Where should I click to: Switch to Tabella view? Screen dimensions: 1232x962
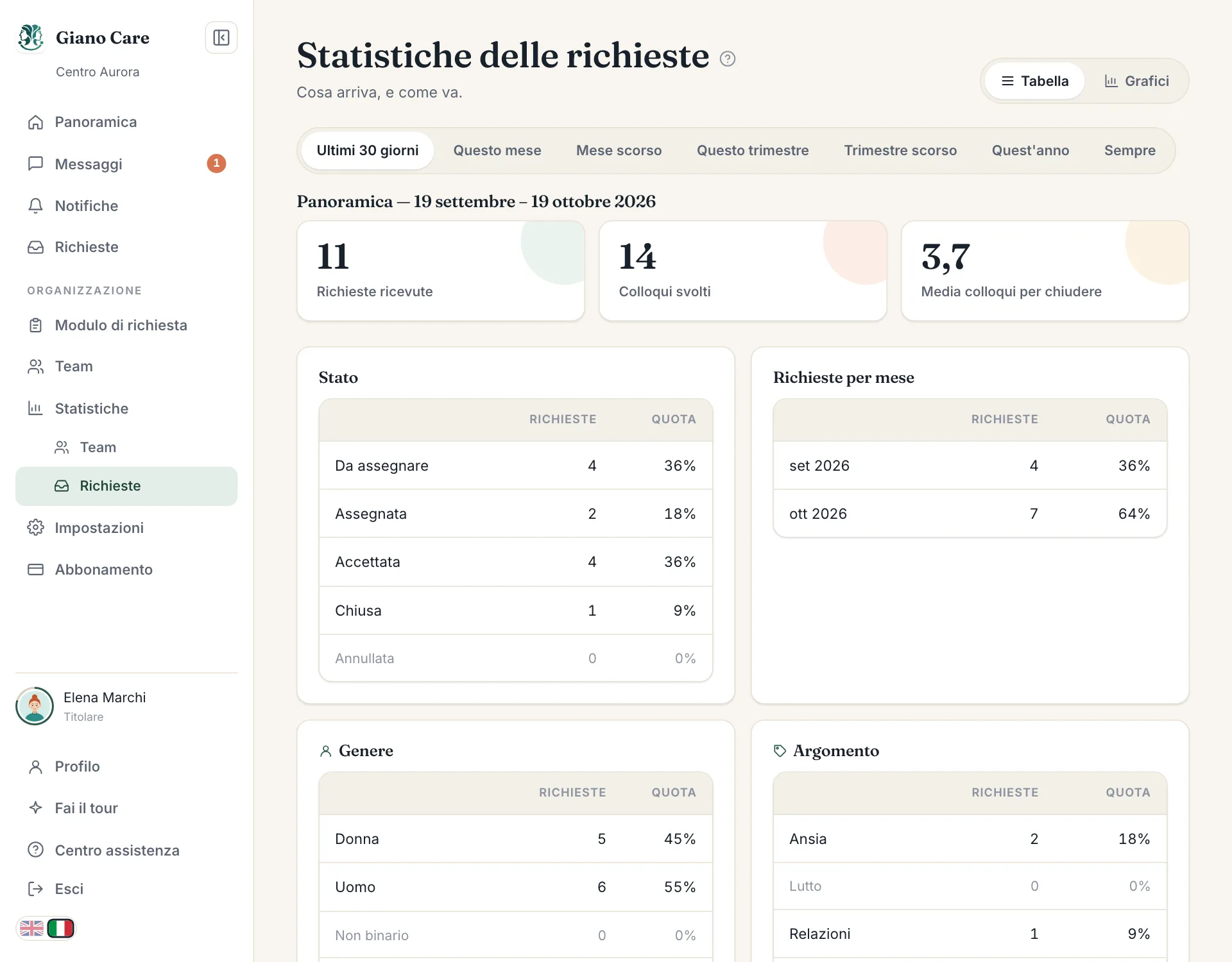1034,81
